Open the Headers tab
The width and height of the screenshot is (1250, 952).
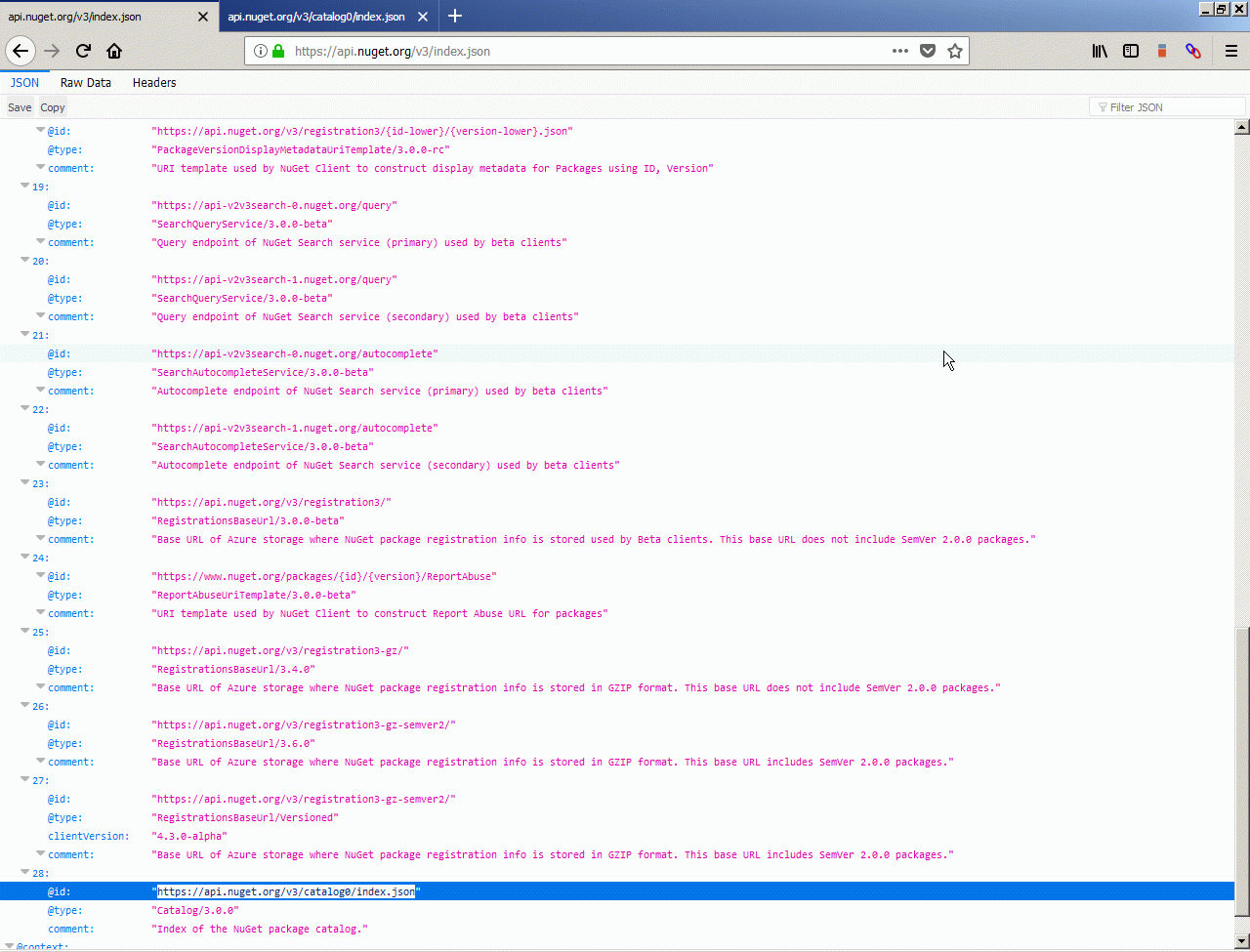(154, 83)
